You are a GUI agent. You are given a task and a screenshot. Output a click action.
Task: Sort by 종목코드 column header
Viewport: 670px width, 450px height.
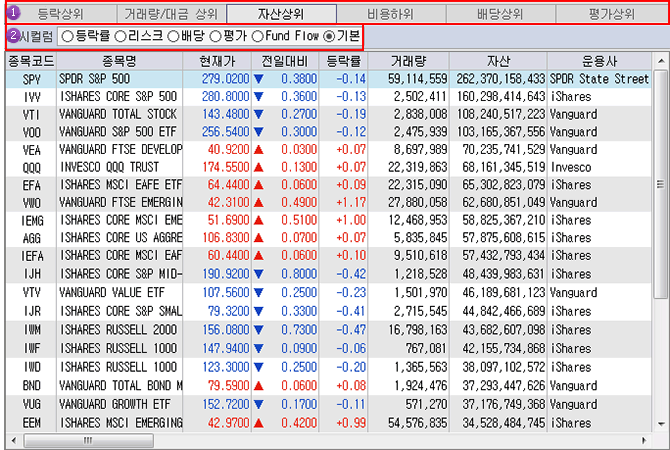pos(31,61)
